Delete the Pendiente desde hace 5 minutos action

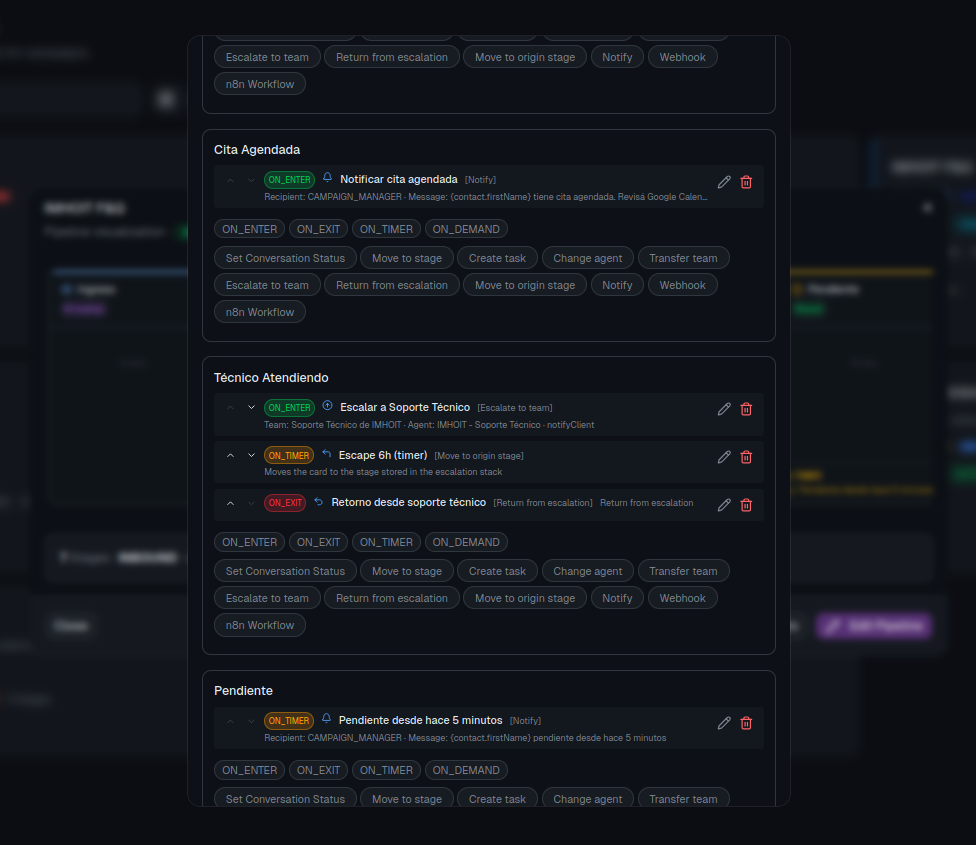[x=746, y=723]
